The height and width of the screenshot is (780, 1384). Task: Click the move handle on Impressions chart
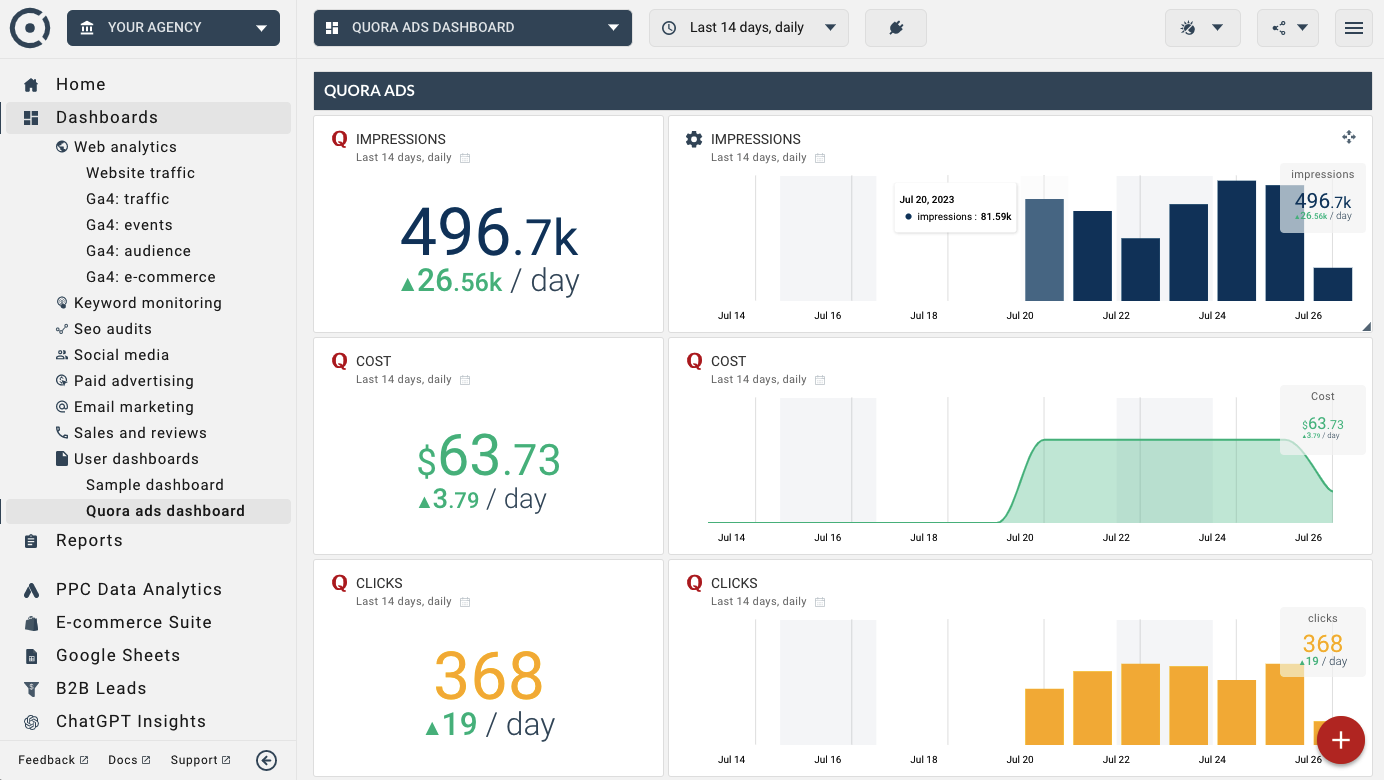[x=1349, y=137]
